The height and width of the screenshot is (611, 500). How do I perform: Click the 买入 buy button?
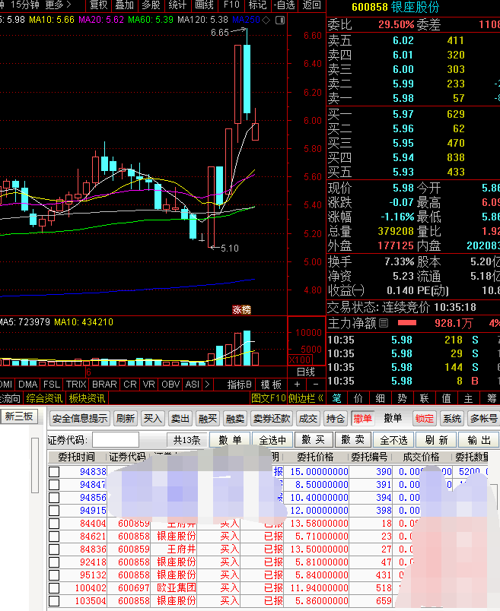click(152, 419)
